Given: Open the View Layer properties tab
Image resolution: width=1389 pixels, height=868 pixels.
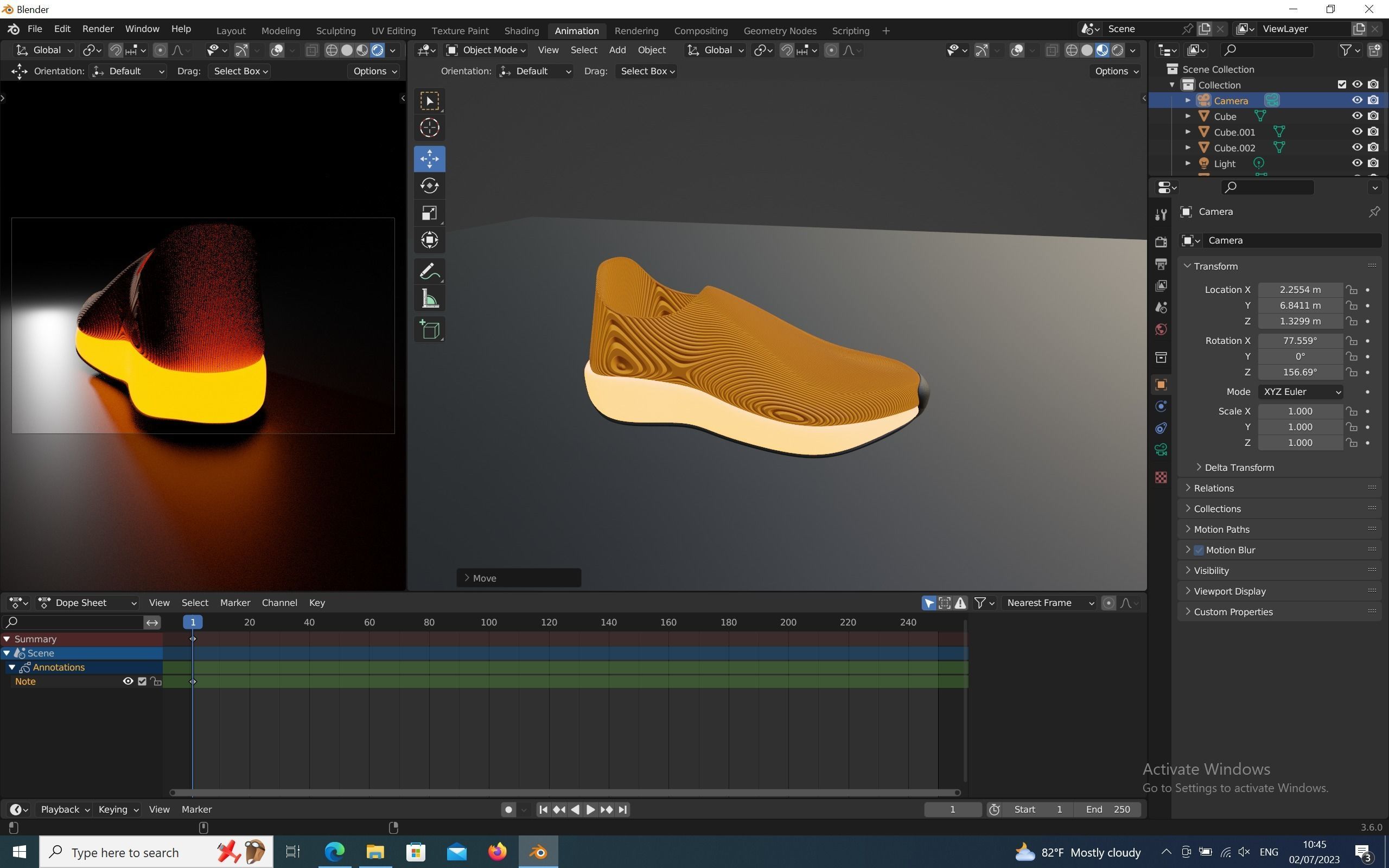Looking at the screenshot, I should (x=1161, y=286).
